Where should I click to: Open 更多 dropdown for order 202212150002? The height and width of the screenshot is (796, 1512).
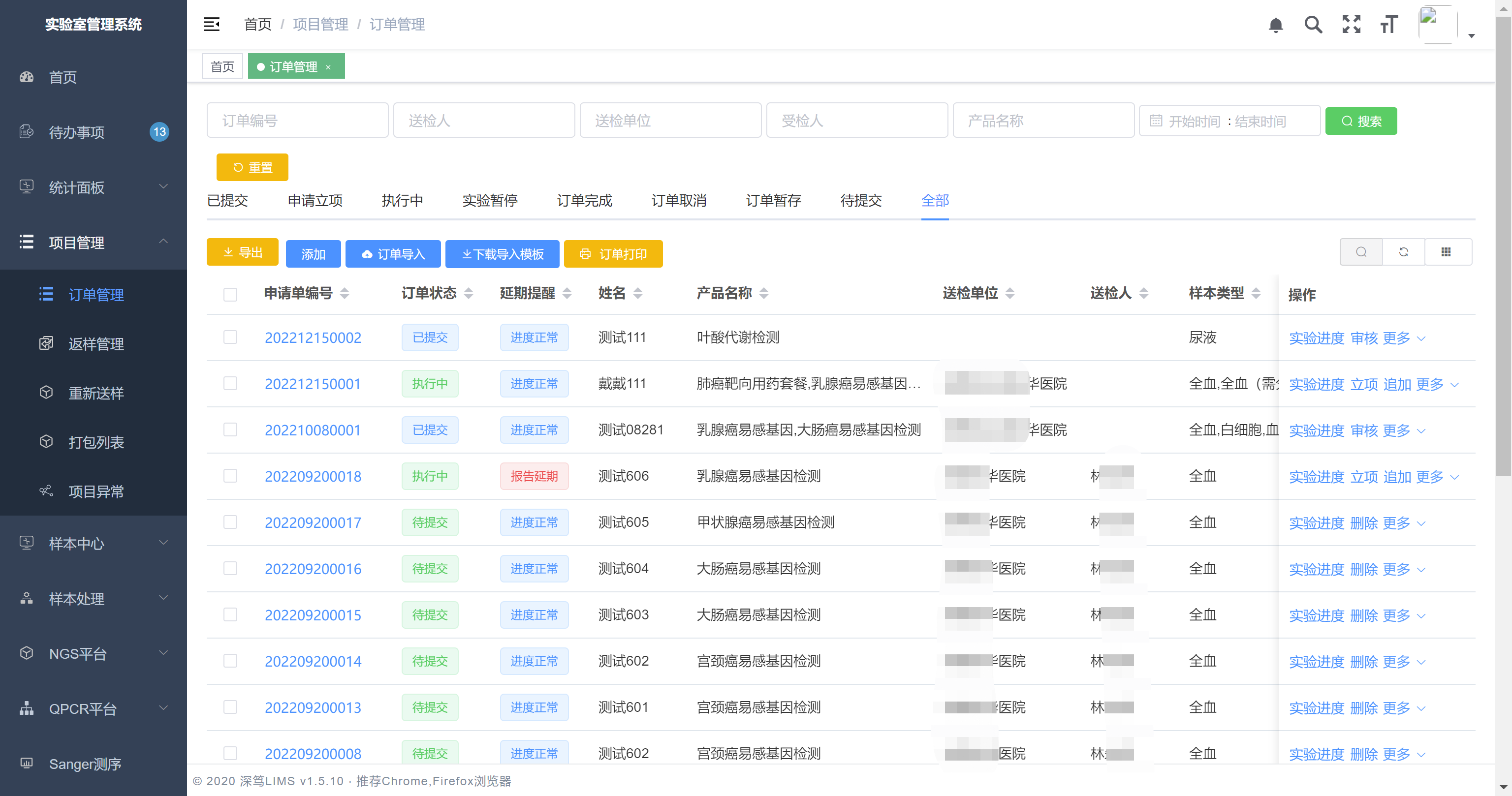(1403, 338)
